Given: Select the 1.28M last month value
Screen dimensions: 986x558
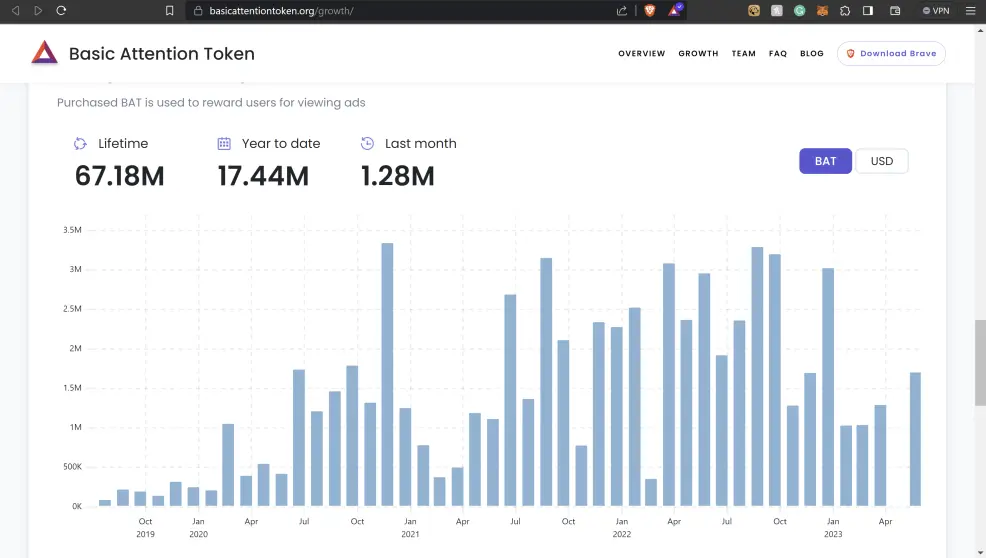Looking at the screenshot, I should pyautogui.click(x=397, y=176).
